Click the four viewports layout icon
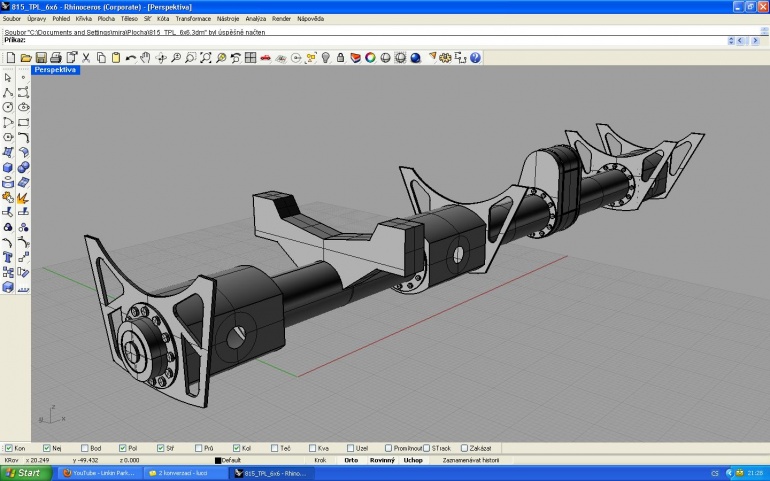Viewport: 770px width, 481px height. coord(250,58)
